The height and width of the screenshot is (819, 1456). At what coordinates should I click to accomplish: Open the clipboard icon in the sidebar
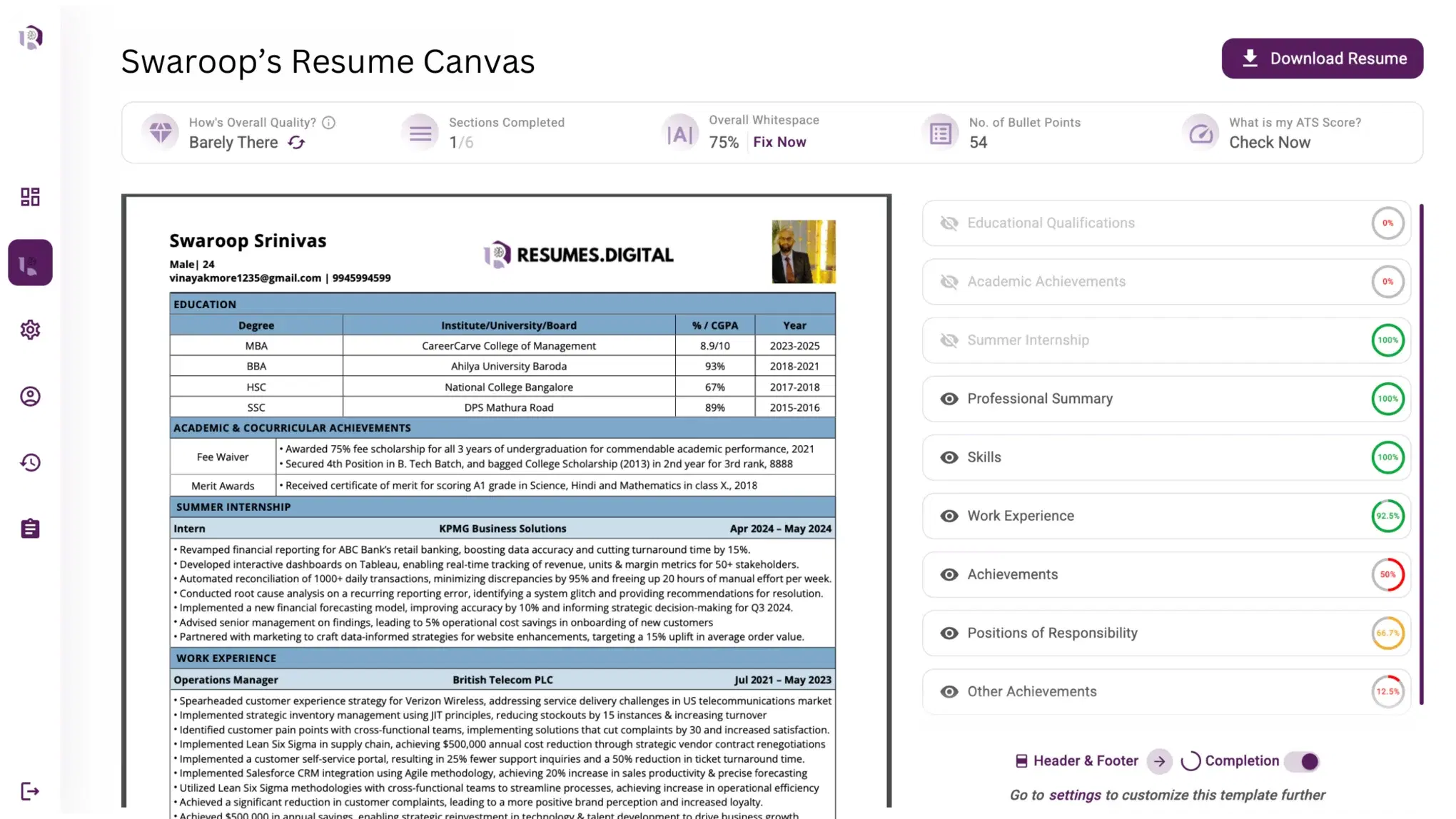(30, 529)
